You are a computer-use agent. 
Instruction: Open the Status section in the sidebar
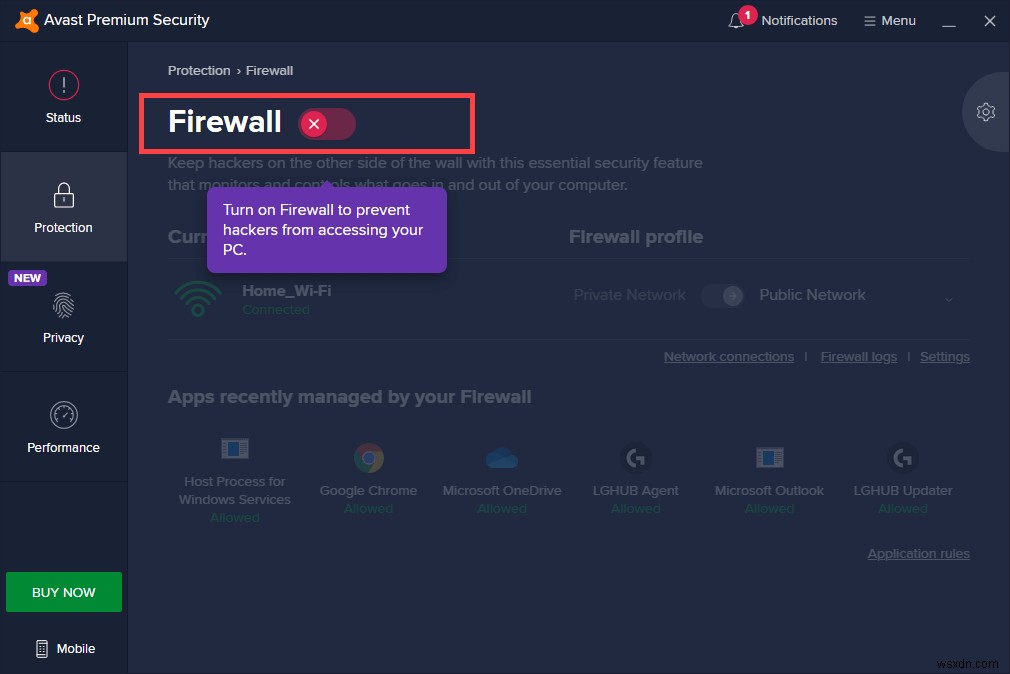click(x=63, y=97)
